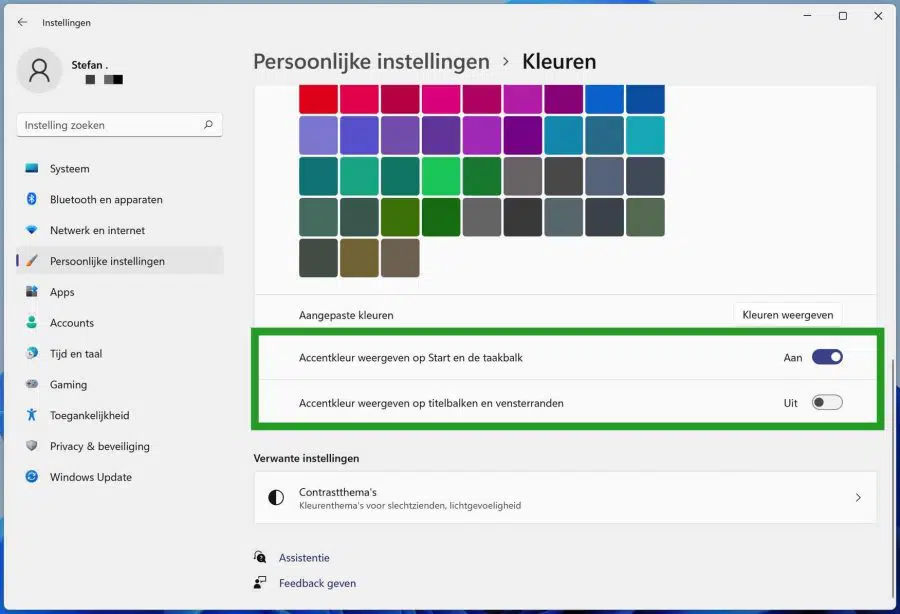Open the Gaming settings
Viewport: 900px width, 614px height.
(x=119, y=384)
